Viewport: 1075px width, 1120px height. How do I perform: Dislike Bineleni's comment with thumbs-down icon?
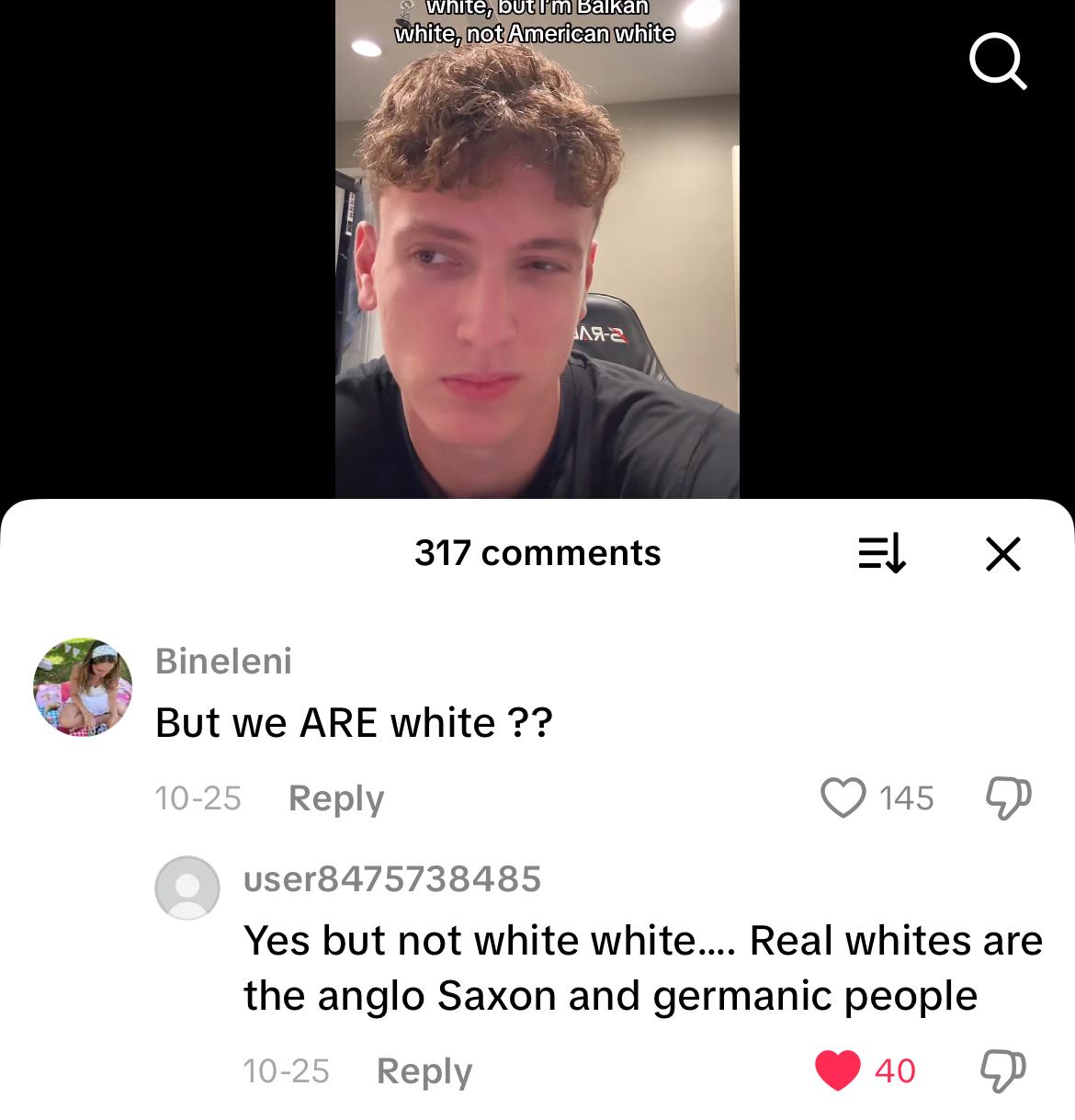1008,798
